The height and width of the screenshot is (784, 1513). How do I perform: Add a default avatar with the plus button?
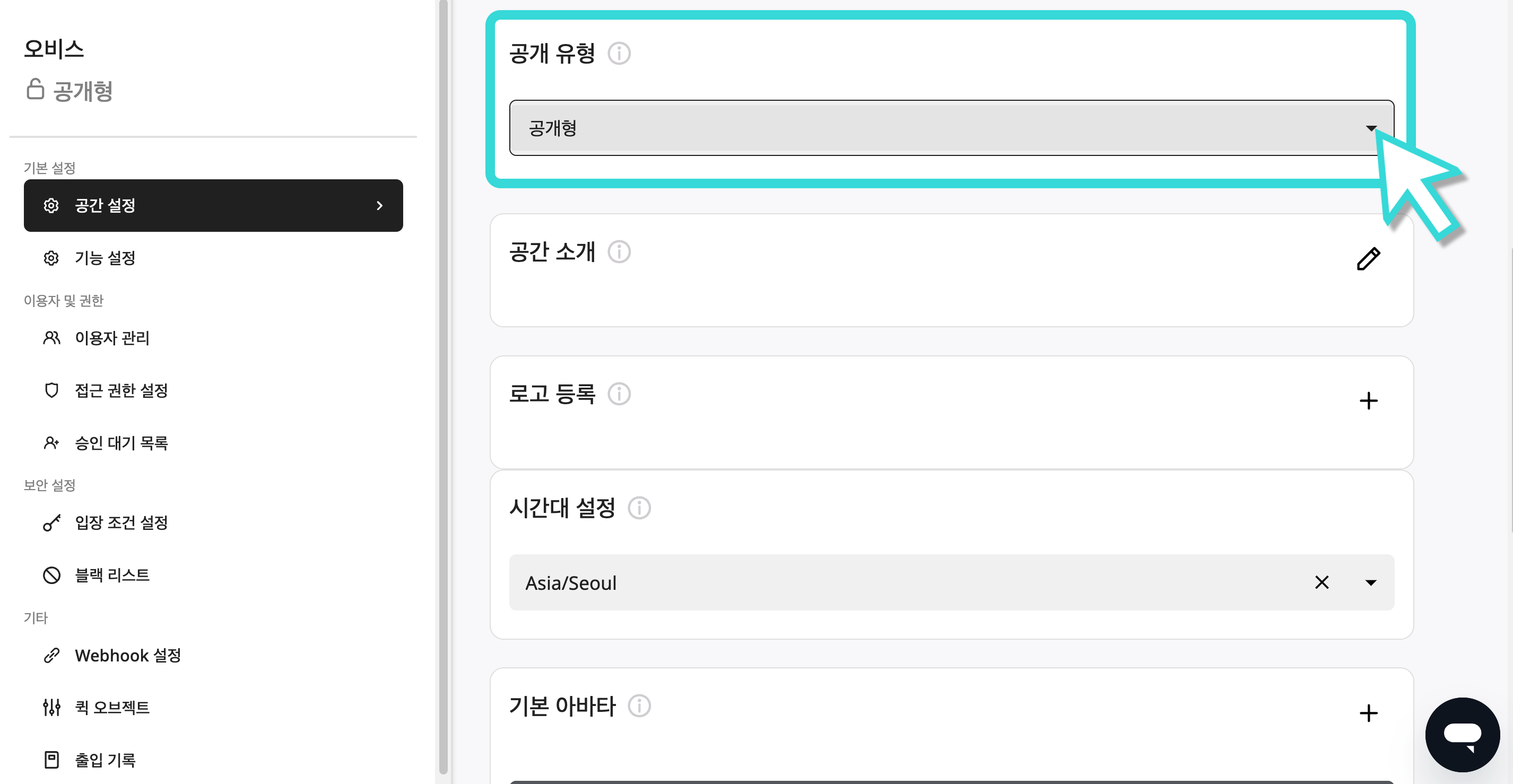point(1369,713)
